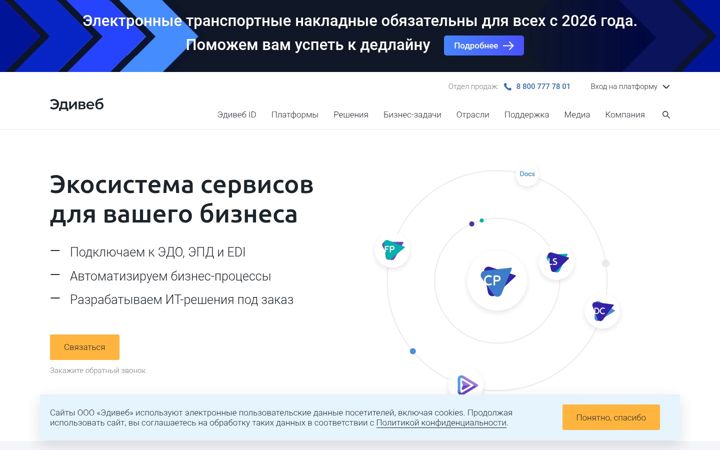720x450 pixels.
Task: Click the Подробнее banner button
Action: click(x=484, y=45)
